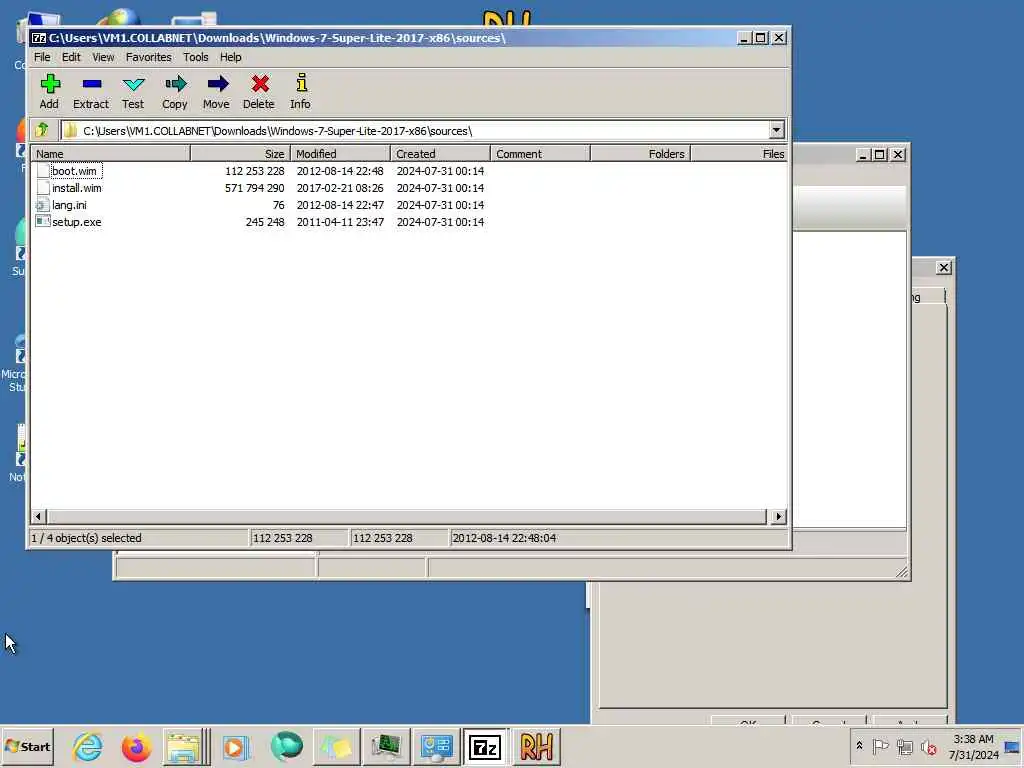Viewport: 1024px width, 768px height.
Task: Open the File menu
Action: (x=42, y=57)
